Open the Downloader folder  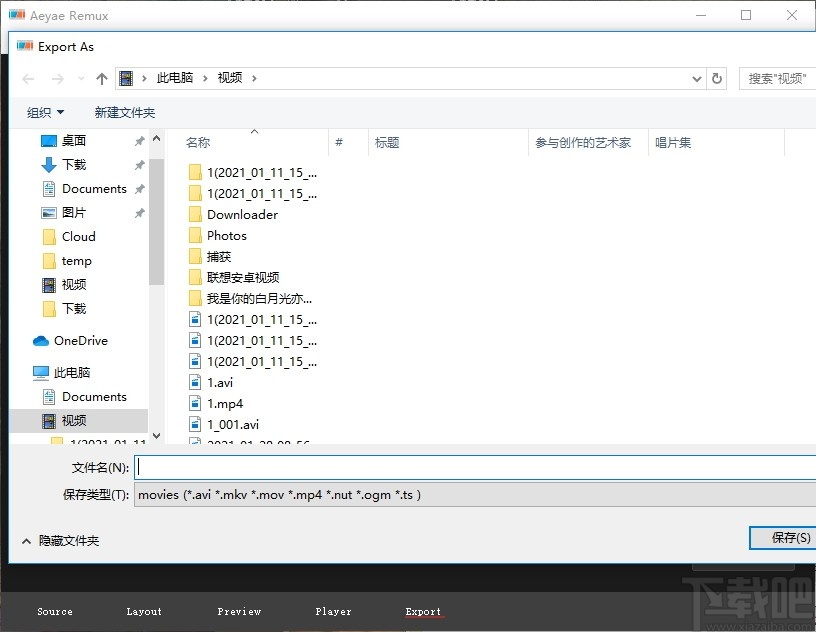(x=244, y=214)
